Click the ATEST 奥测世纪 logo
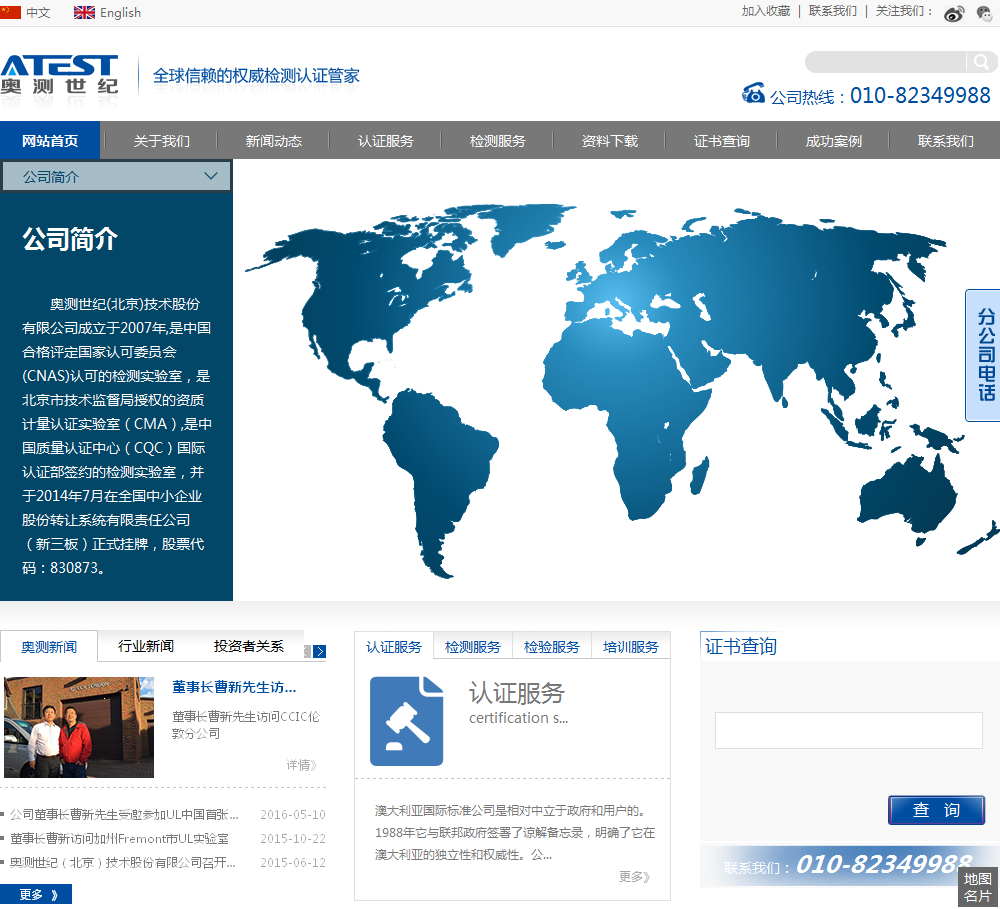Screen dimensions: 1000x909 59,75
